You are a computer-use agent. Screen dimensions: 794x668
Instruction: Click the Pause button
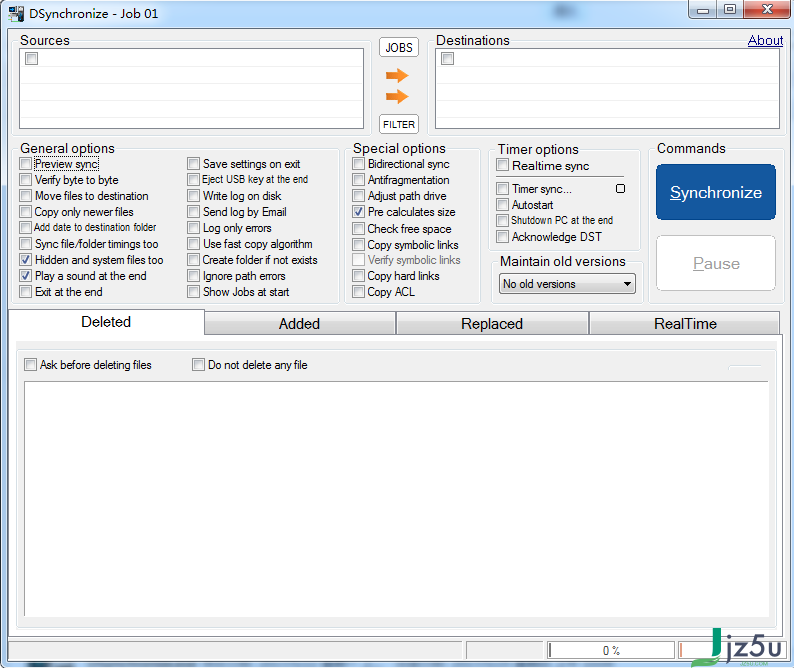point(716,263)
